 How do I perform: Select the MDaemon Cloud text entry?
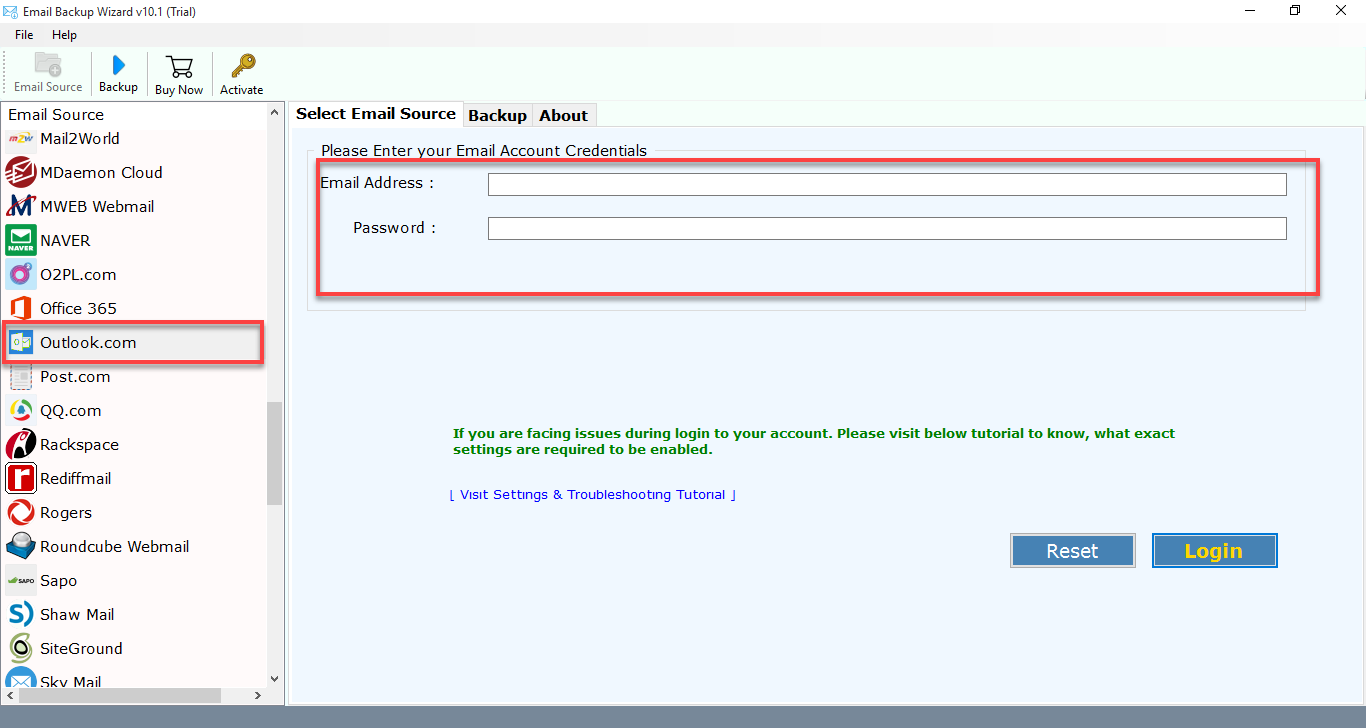[101, 172]
